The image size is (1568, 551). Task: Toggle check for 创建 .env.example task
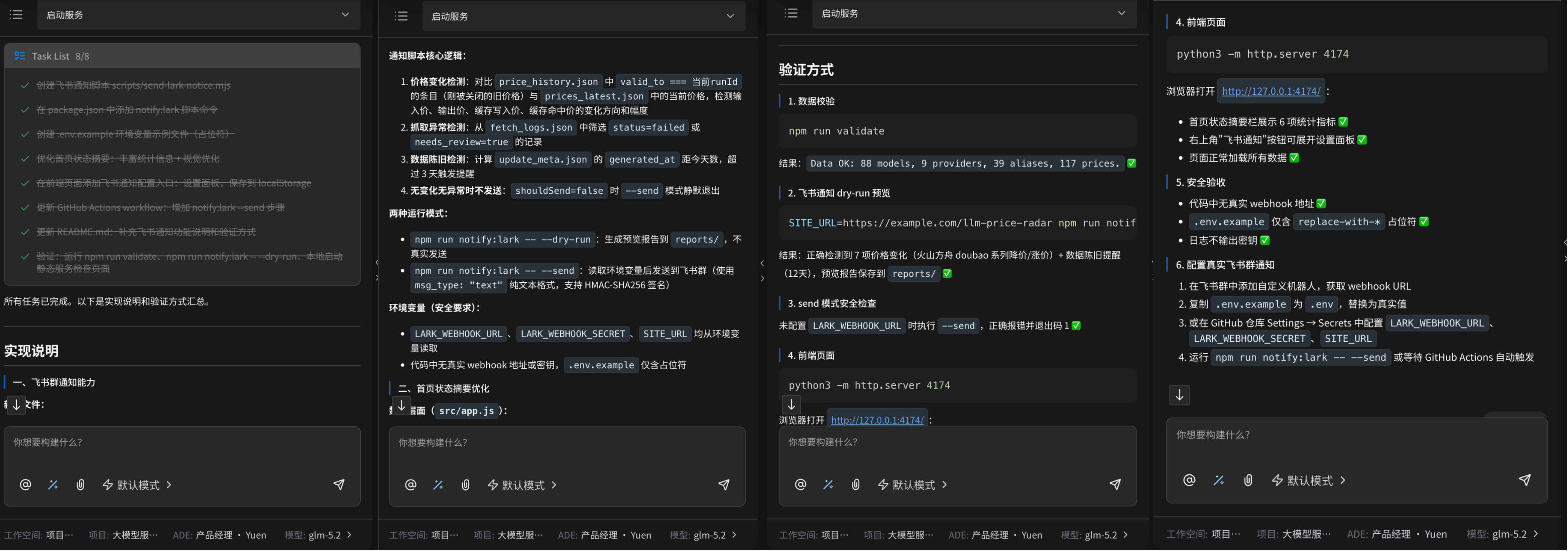[x=25, y=134]
